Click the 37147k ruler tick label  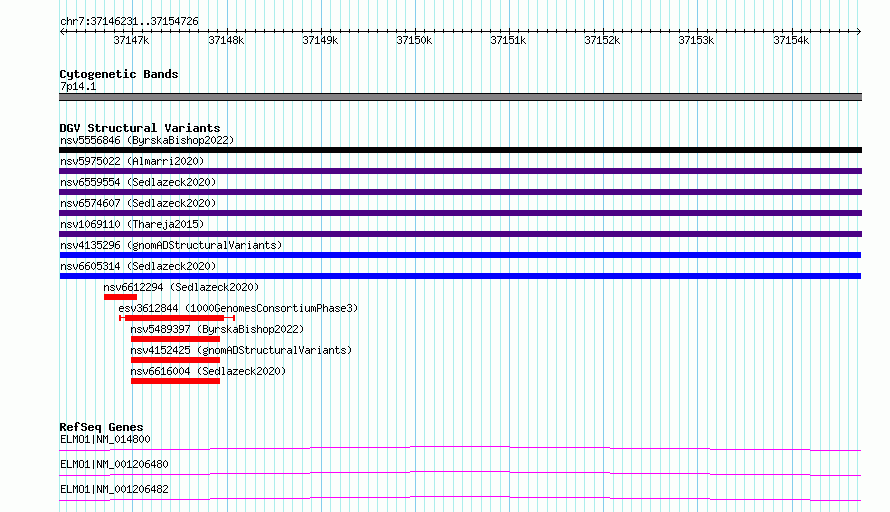pos(131,40)
